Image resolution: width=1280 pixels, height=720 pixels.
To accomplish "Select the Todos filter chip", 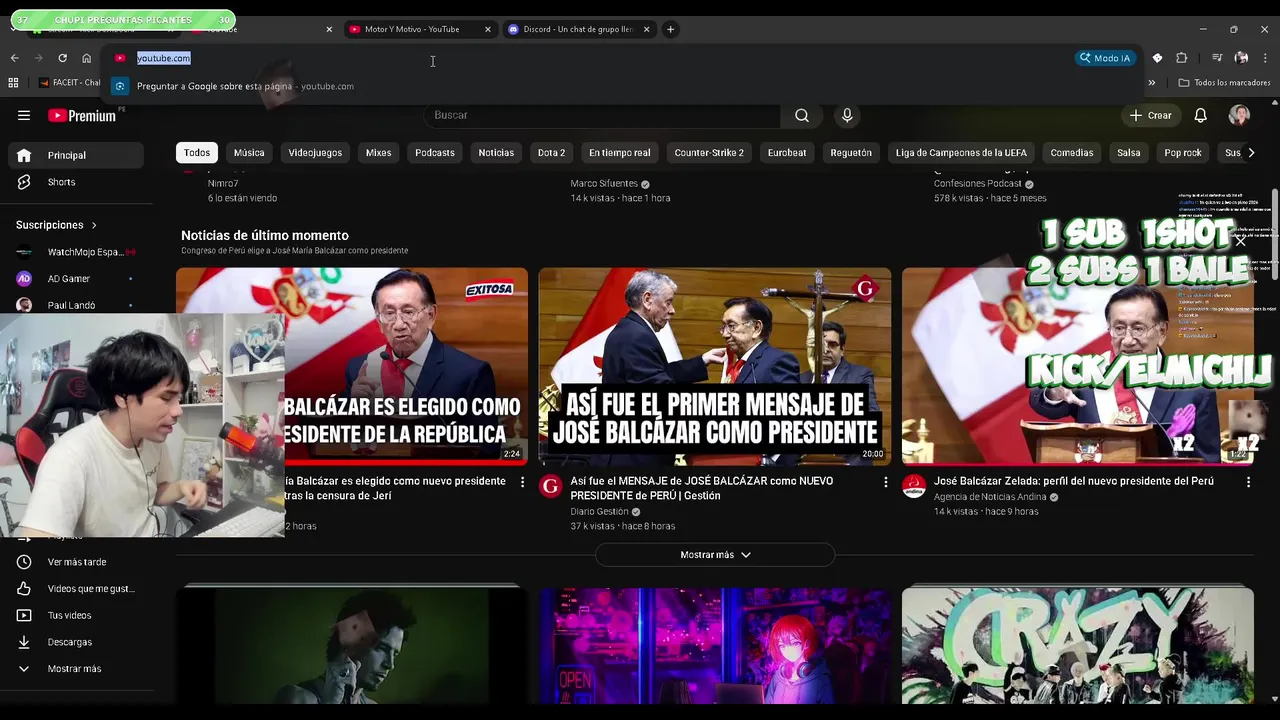I will 197,153.
